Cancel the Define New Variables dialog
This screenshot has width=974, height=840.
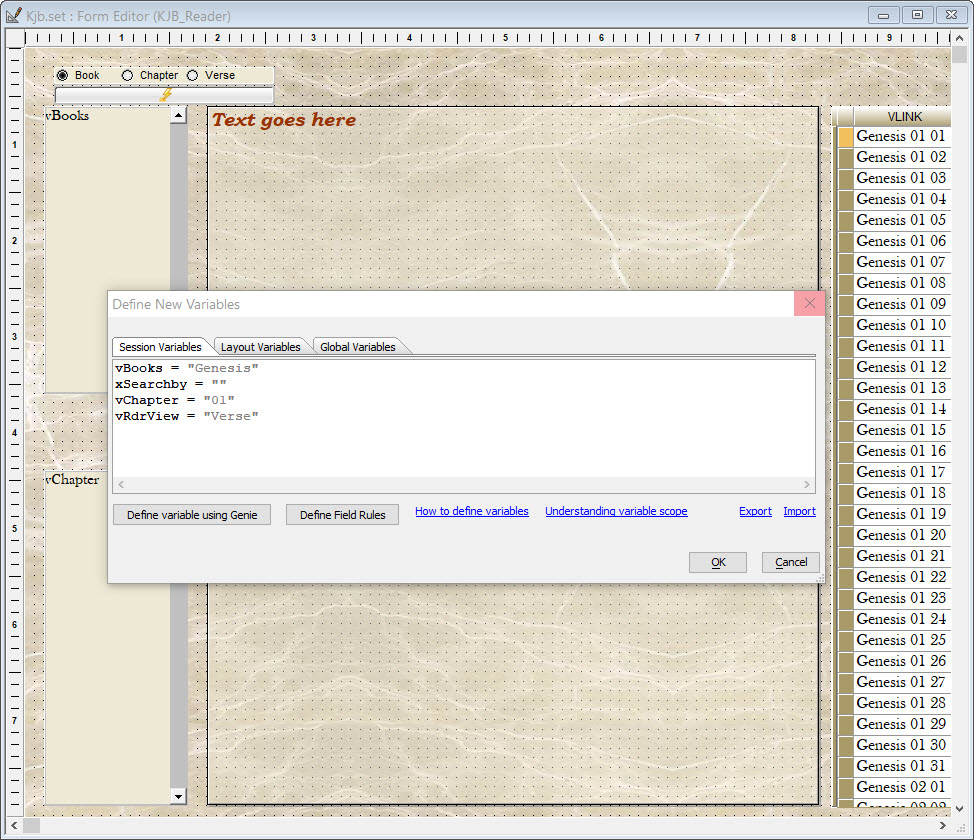(x=790, y=562)
